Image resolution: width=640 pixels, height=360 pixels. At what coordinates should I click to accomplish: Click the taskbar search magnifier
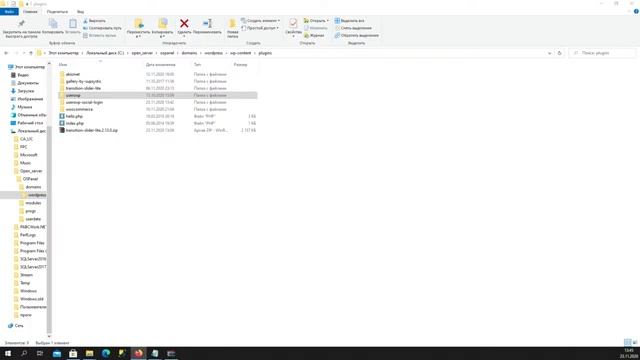pyautogui.click(x=24, y=353)
